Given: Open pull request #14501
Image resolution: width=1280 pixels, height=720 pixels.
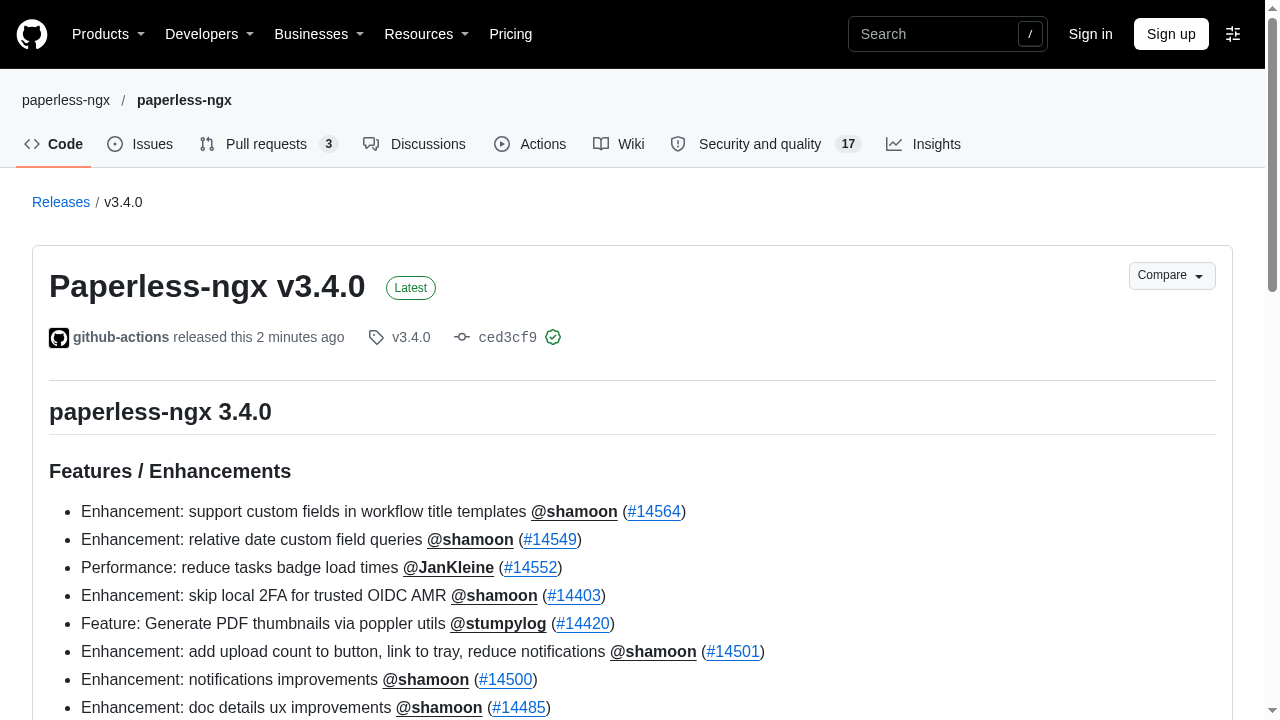Looking at the screenshot, I should click(733, 652).
